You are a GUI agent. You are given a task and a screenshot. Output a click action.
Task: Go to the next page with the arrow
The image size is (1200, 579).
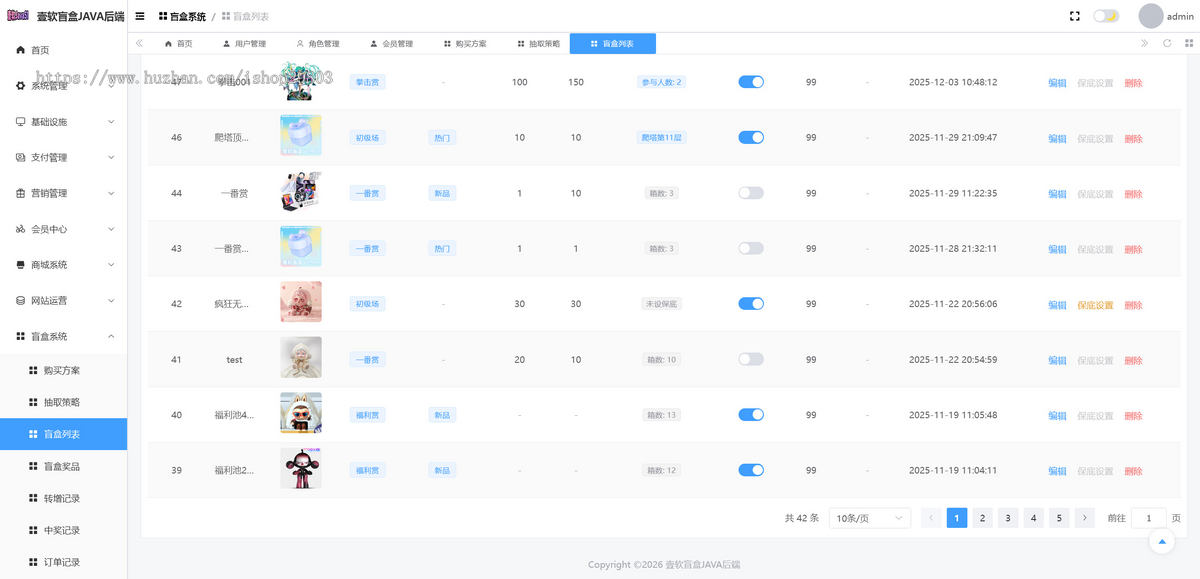tap(1085, 518)
